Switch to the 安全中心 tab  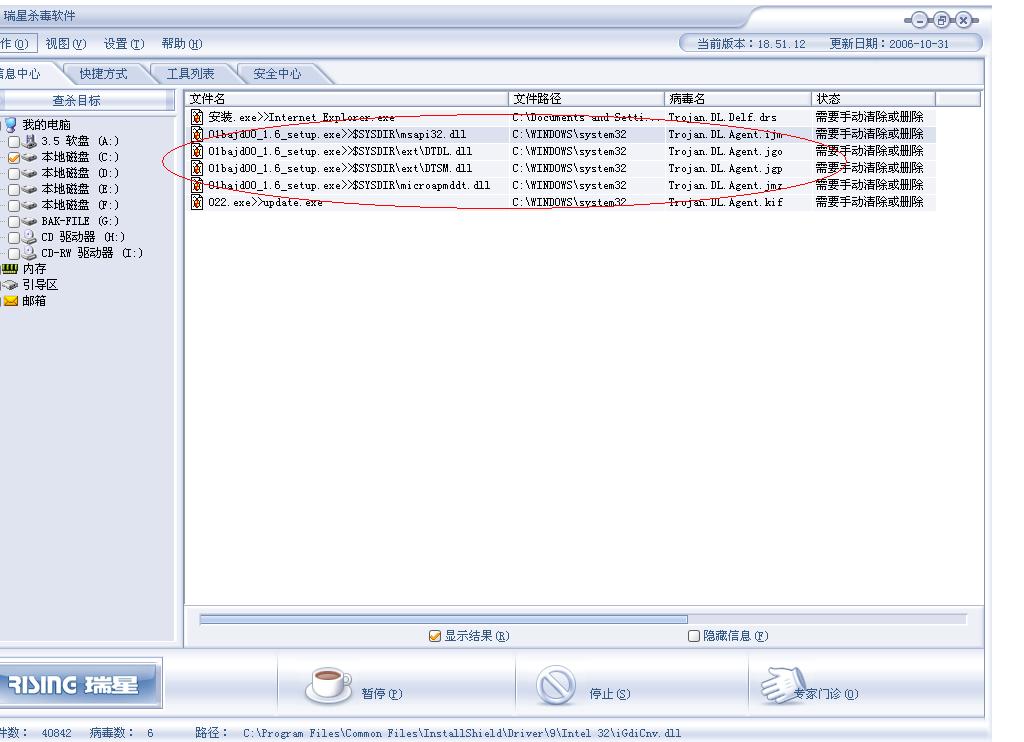tap(277, 74)
